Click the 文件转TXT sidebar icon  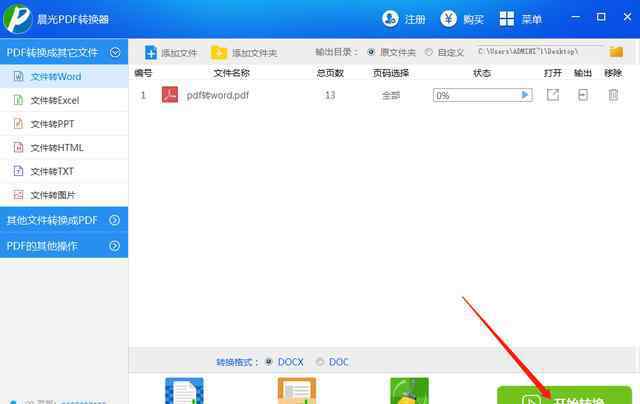[x=18, y=171]
